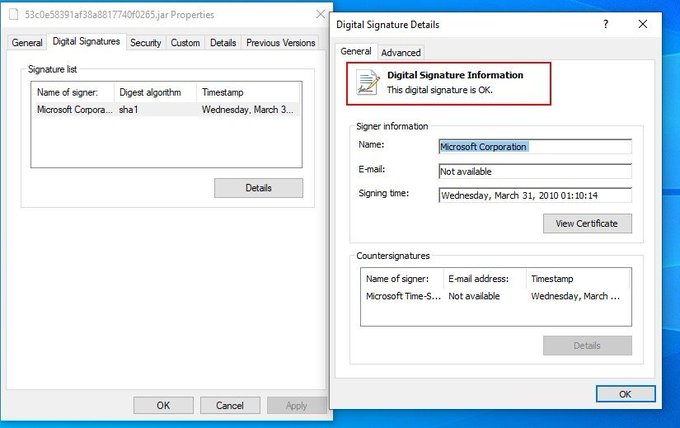
Task: Click the file icon in Properties title bar
Action: [x=14, y=14]
